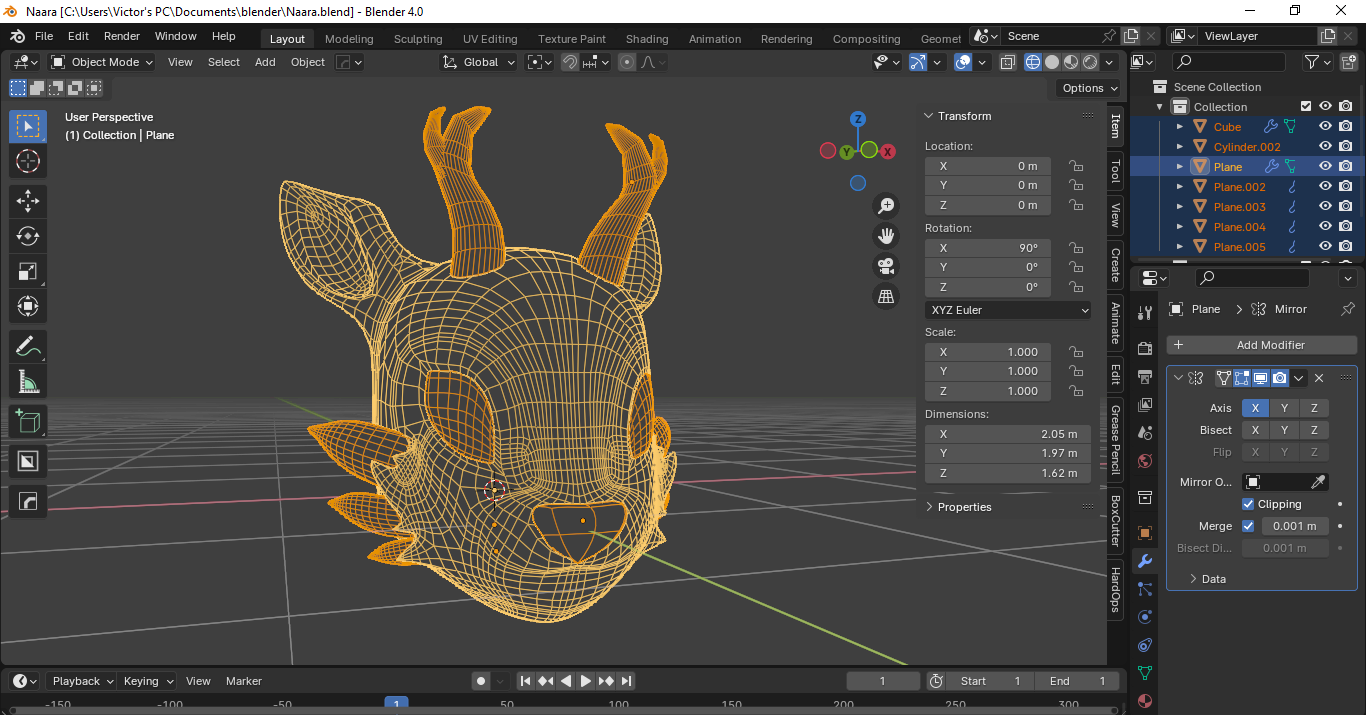The height and width of the screenshot is (715, 1366).
Task: Click the Rotation X 90° field
Action: coord(988,248)
